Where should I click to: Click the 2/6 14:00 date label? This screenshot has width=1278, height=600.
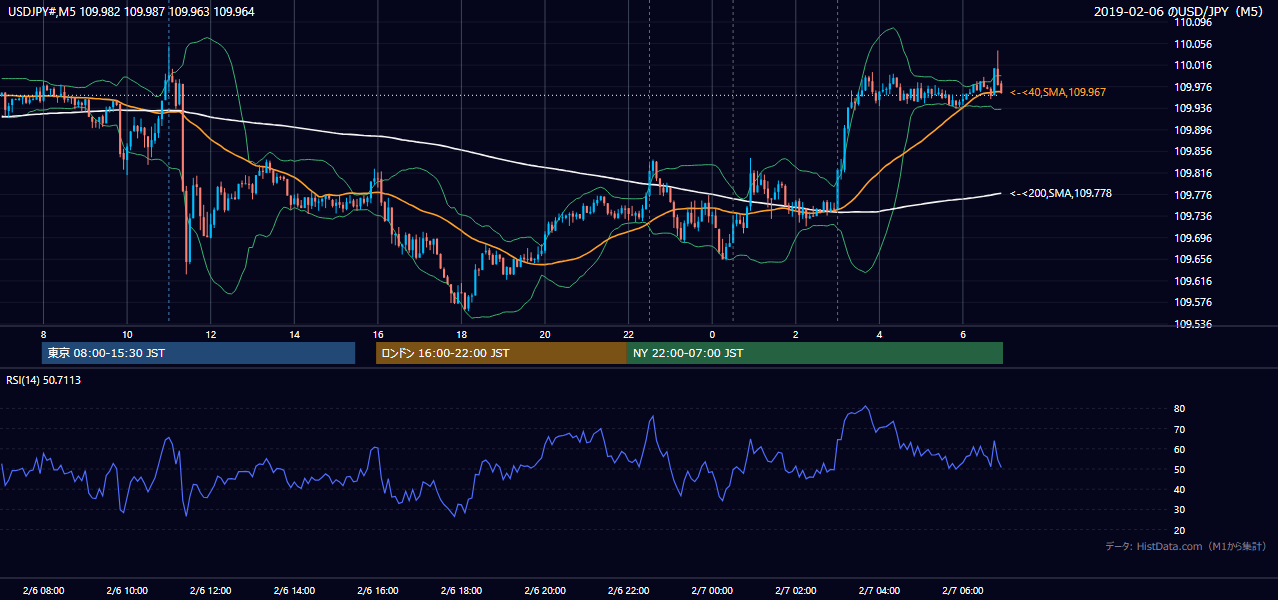pyautogui.click(x=294, y=590)
